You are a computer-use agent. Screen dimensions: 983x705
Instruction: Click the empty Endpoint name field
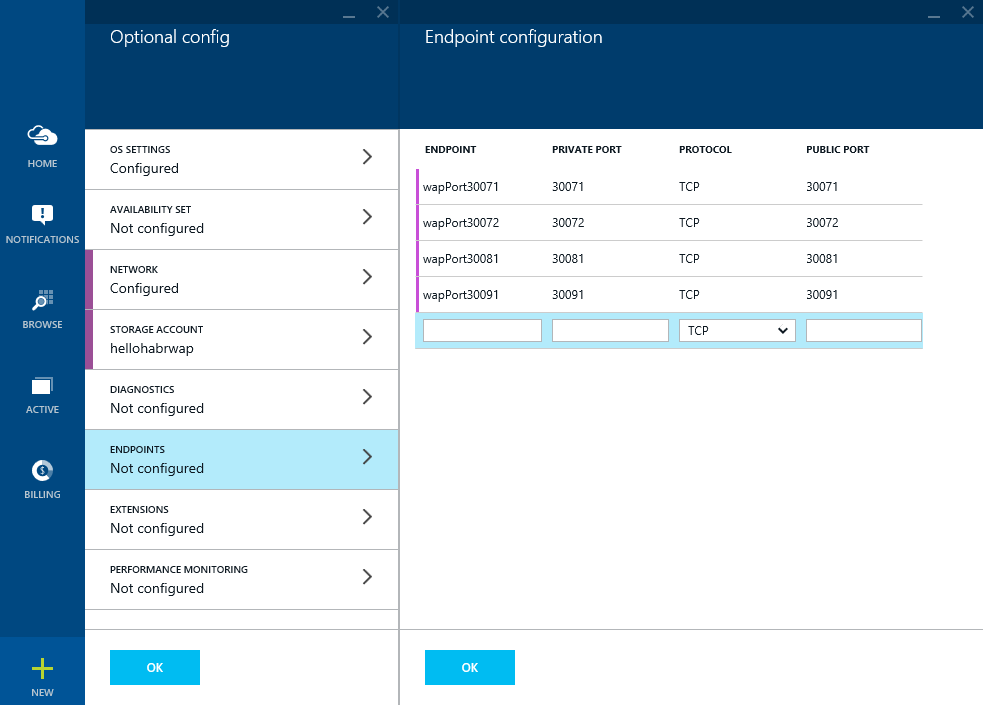coord(482,330)
